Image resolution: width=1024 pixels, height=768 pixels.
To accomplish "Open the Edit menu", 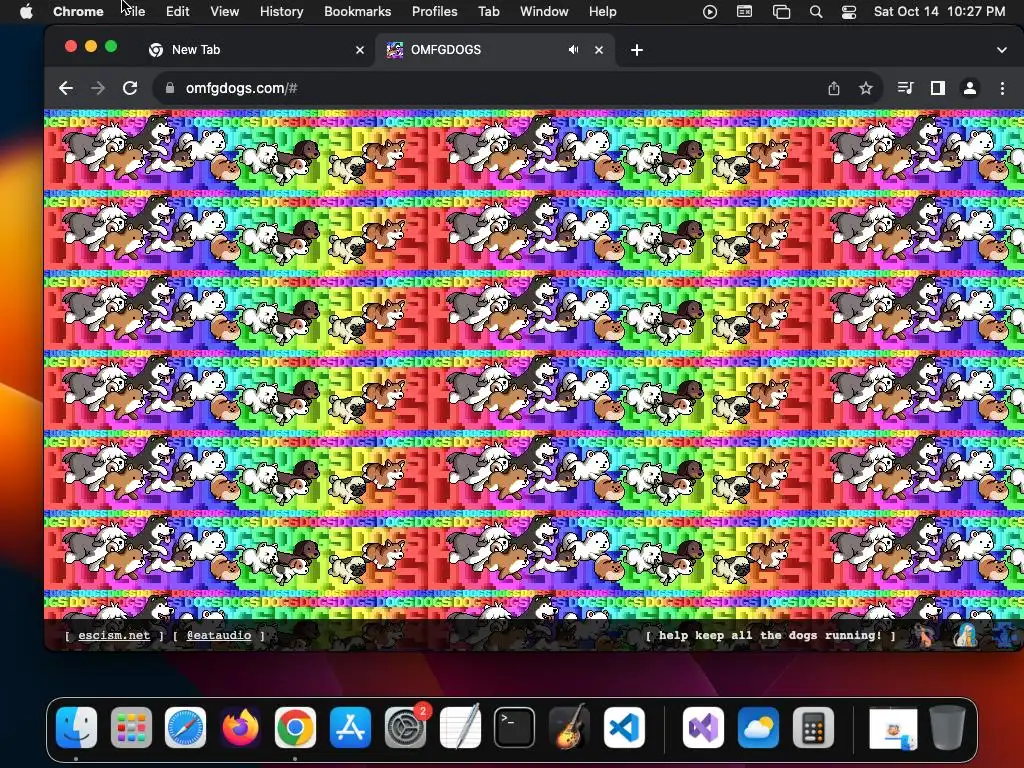I will 177,12.
